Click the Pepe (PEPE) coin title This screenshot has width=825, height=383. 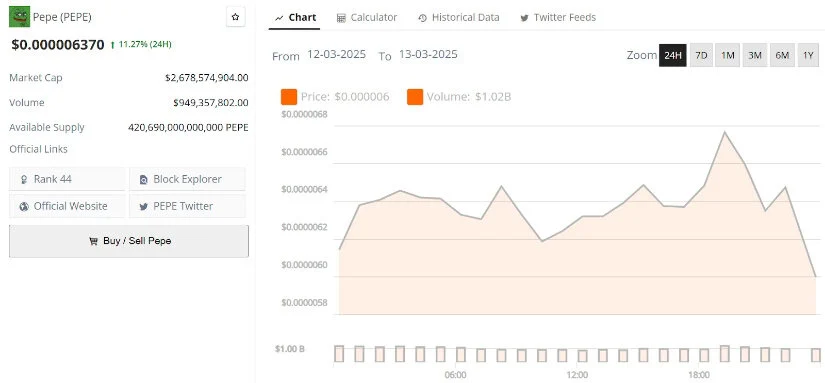point(62,17)
